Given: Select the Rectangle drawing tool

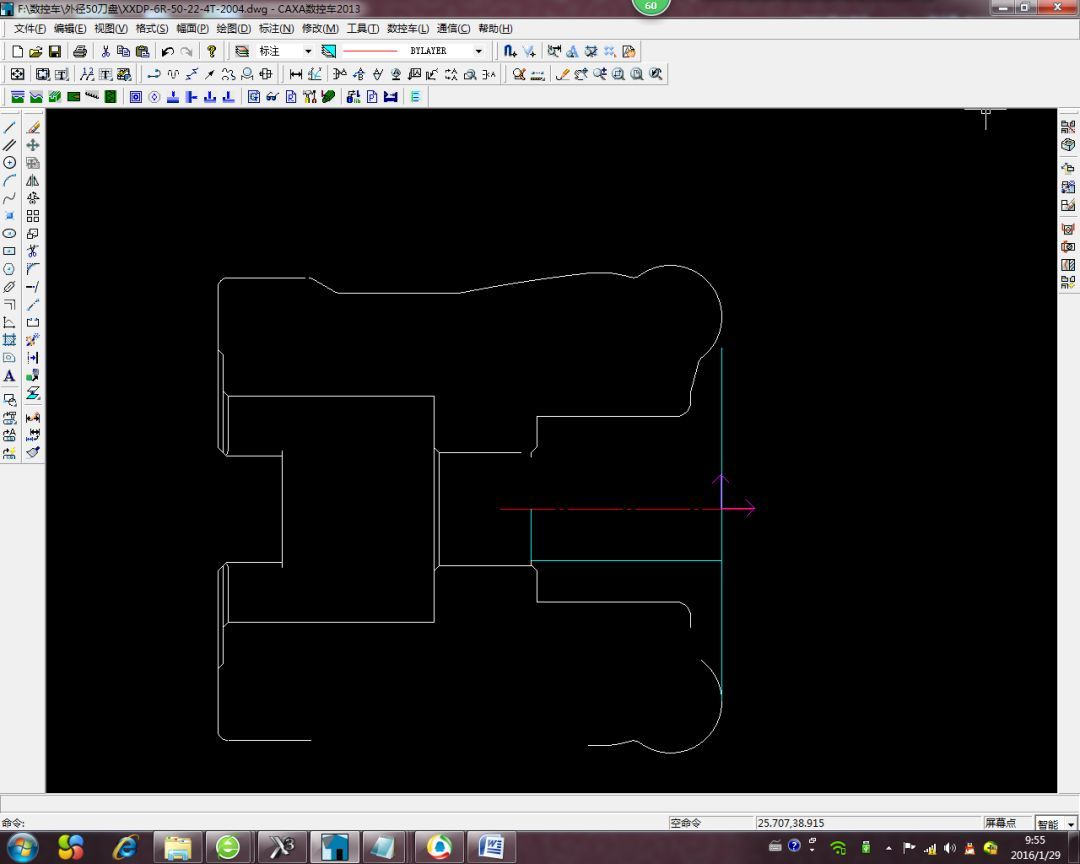Looking at the screenshot, I should pos(9,252).
